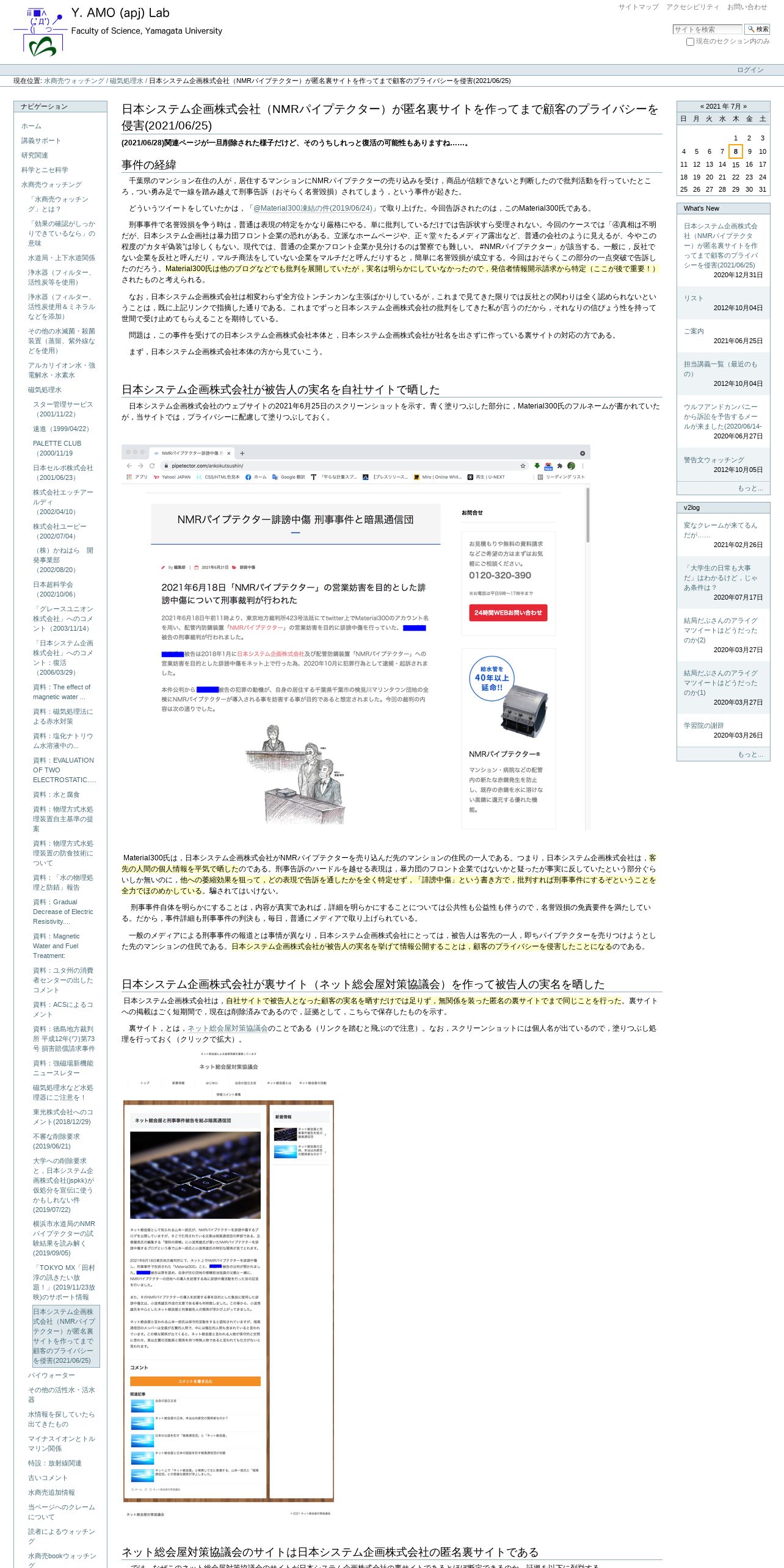Open ウルフアンドカンパニー What's New entry

[722, 417]
